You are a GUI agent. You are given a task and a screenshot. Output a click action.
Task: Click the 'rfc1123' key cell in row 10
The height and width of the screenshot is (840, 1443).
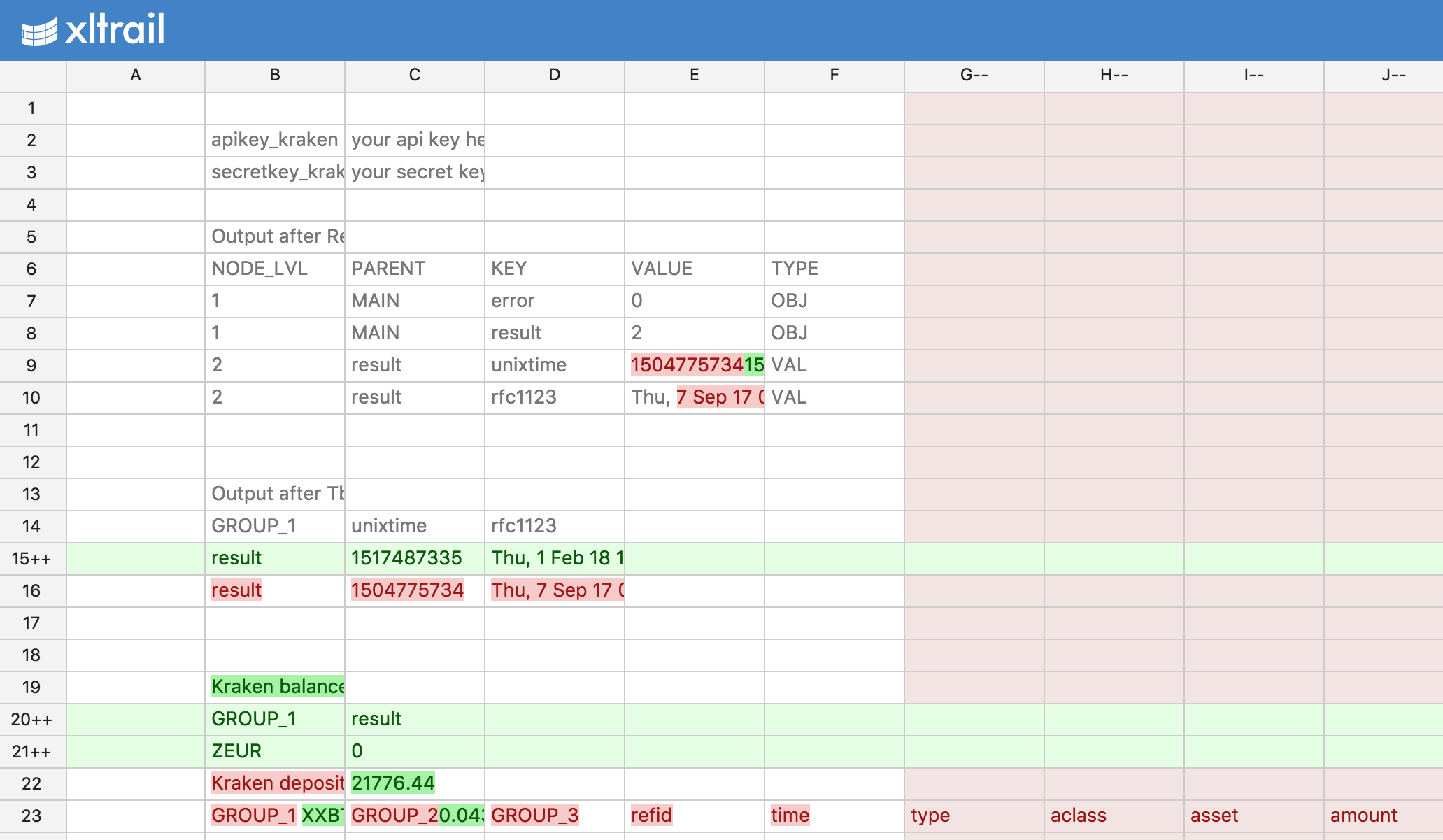[x=555, y=398]
